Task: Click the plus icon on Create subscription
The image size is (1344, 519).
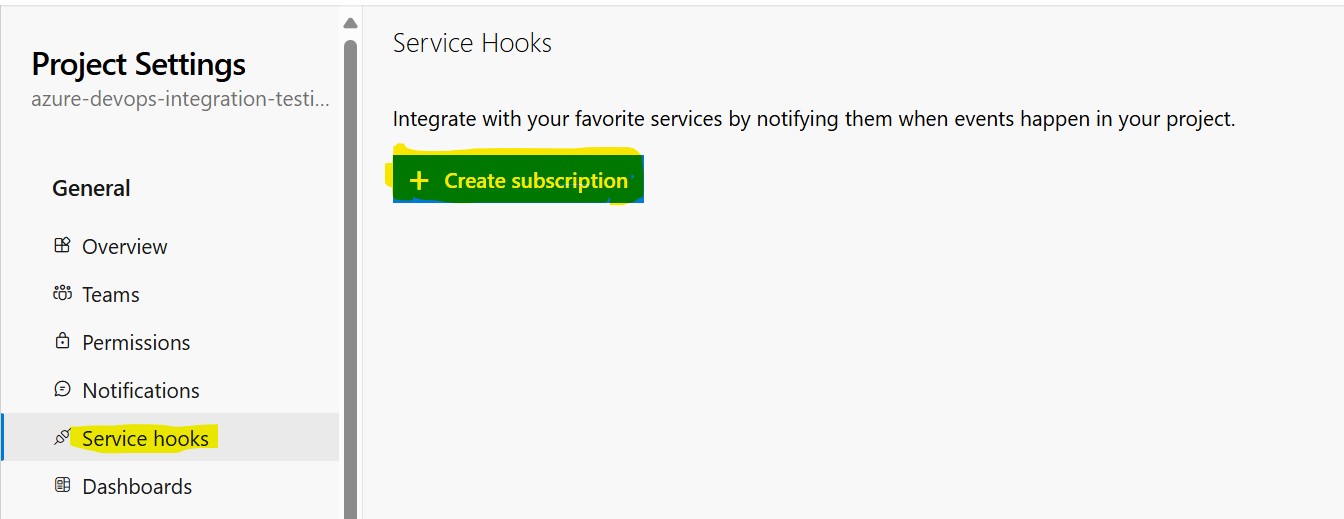Action: point(419,181)
